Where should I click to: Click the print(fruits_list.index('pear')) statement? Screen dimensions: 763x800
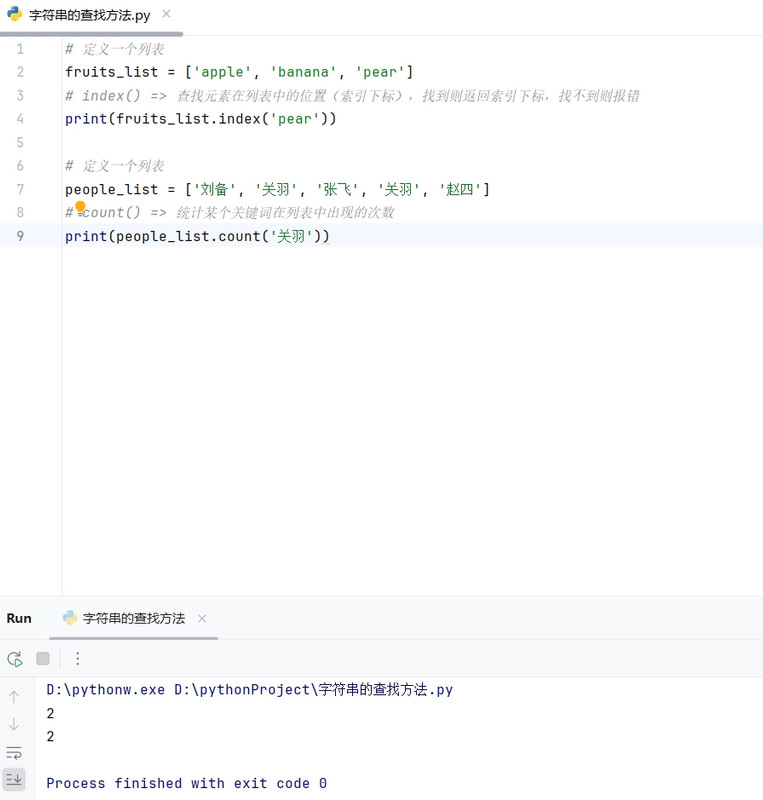(x=201, y=119)
